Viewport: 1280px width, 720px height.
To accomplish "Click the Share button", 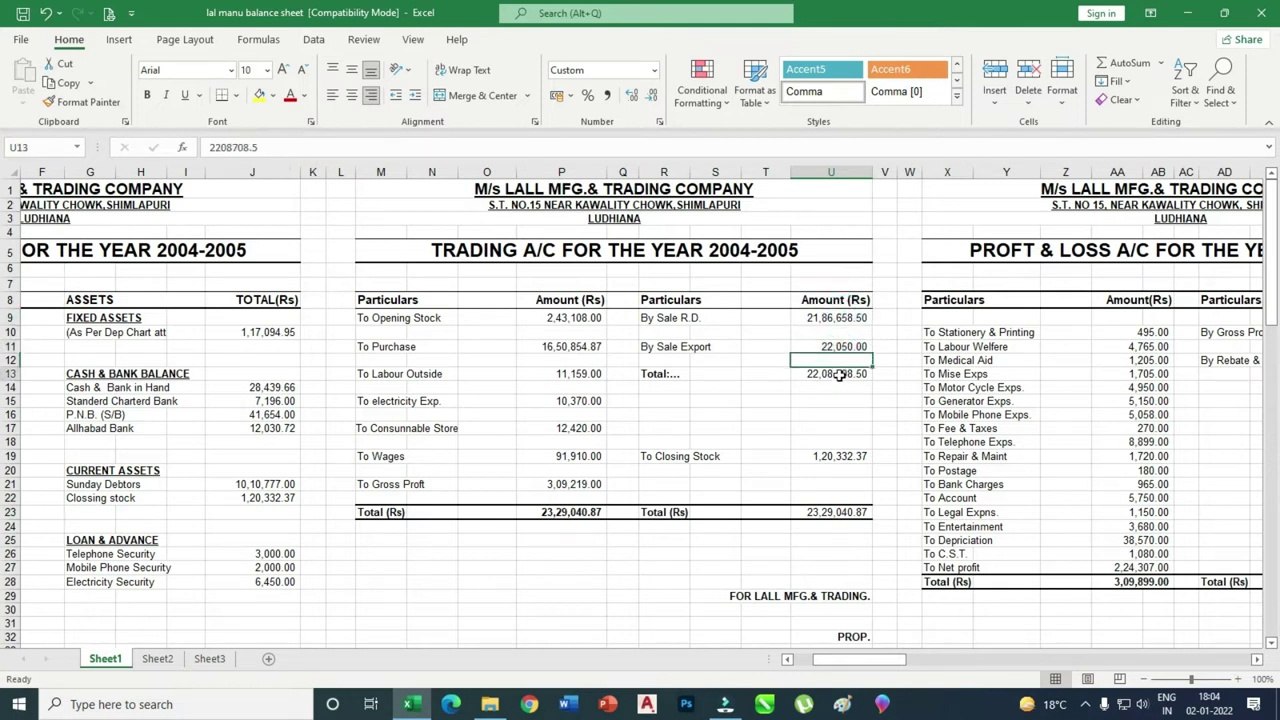I will tap(1241, 40).
